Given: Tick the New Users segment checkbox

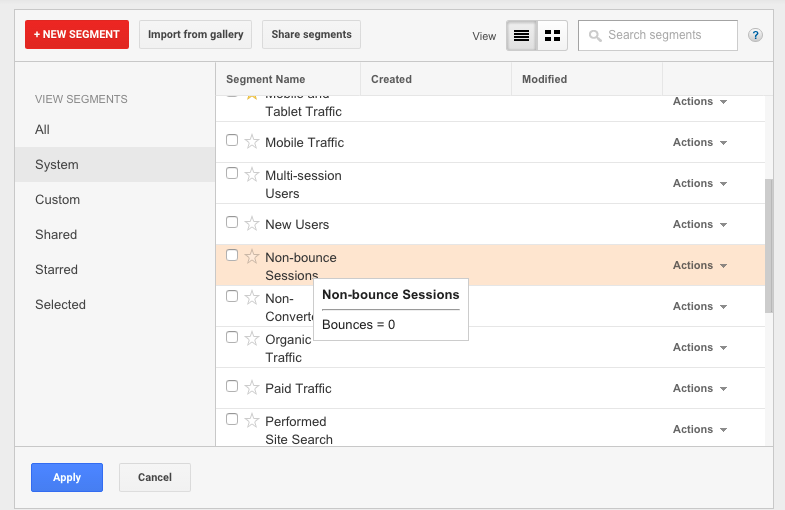Looking at the screenshot, I should (232, 223).
